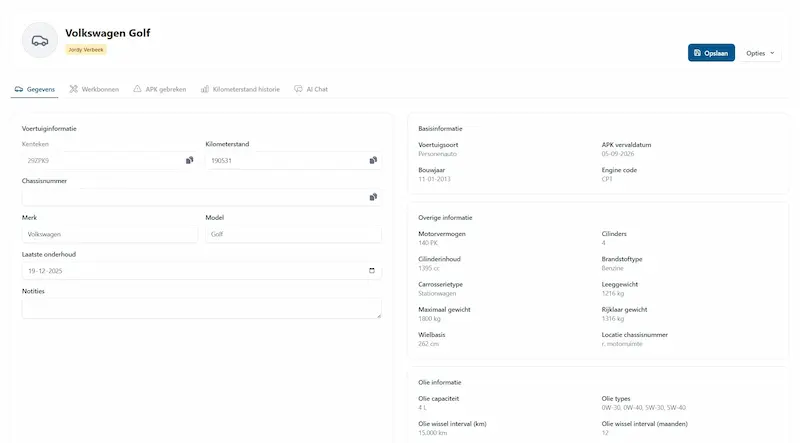Click the Olie wissel interval (maanden) value 12
Screen dimensions: 800x443
tap(605, 433)
